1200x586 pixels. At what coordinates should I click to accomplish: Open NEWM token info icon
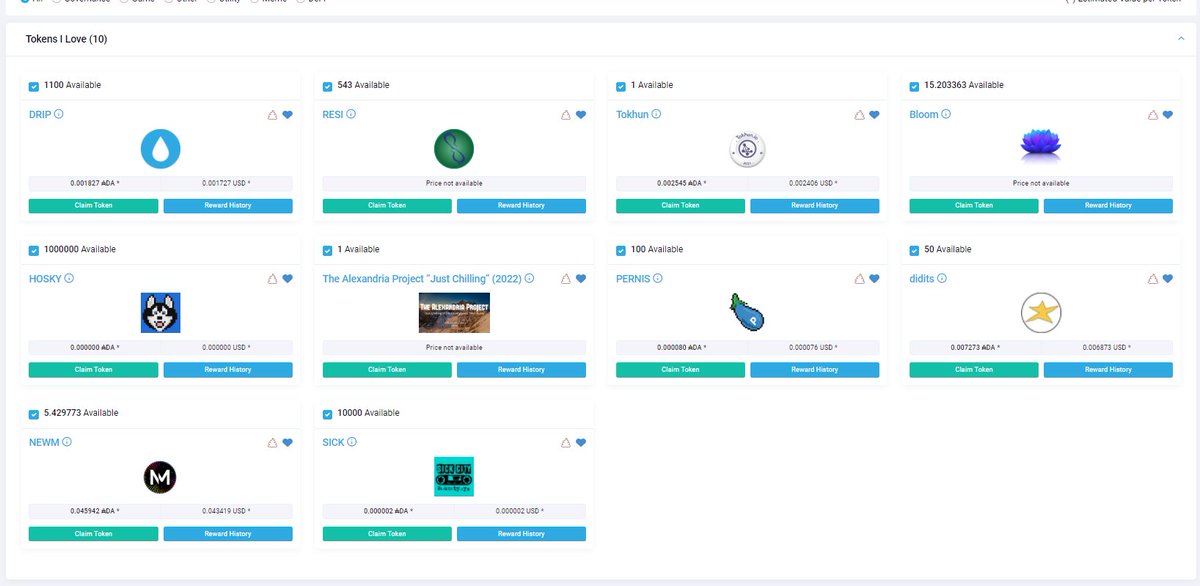67,442
